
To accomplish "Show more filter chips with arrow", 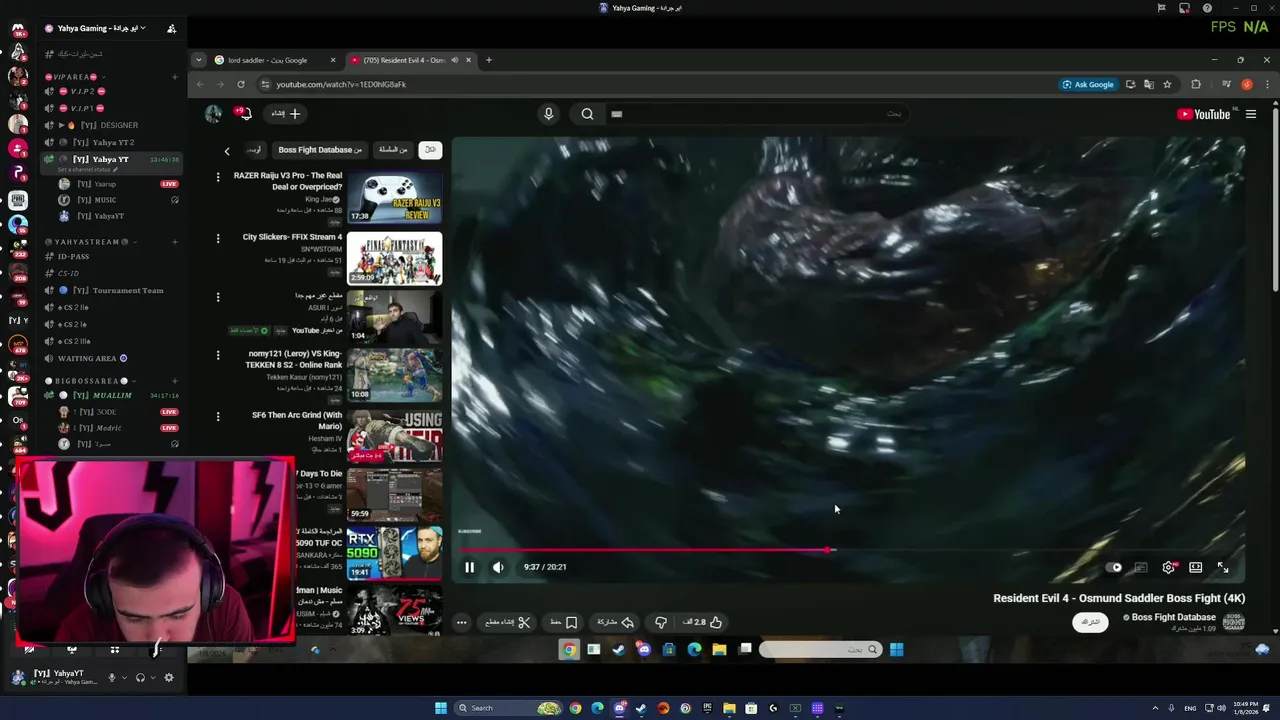I will tap(227, 151).
